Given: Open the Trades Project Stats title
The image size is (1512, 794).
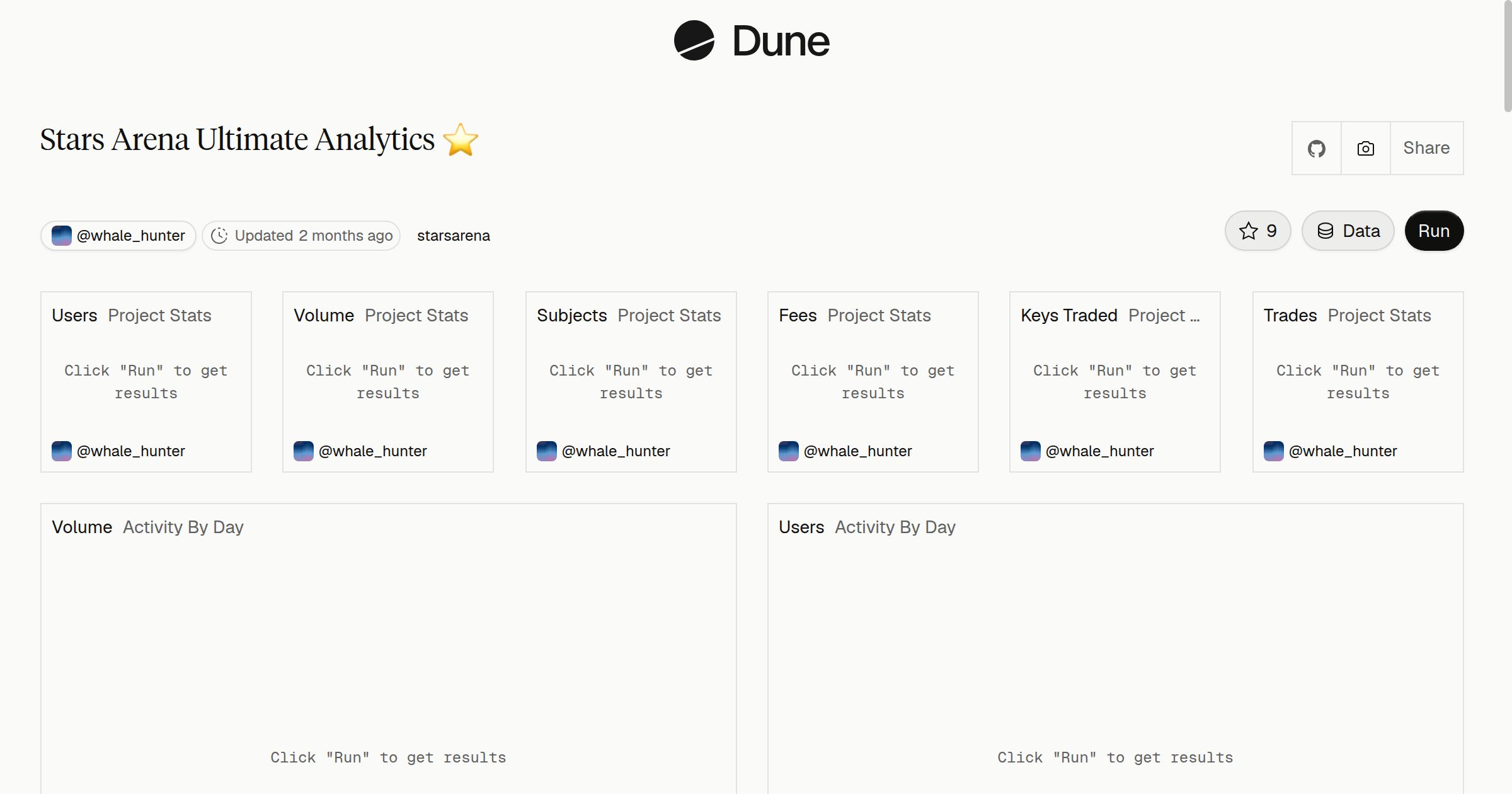Looking at the screenshot, I should [x=1348, y=315].
